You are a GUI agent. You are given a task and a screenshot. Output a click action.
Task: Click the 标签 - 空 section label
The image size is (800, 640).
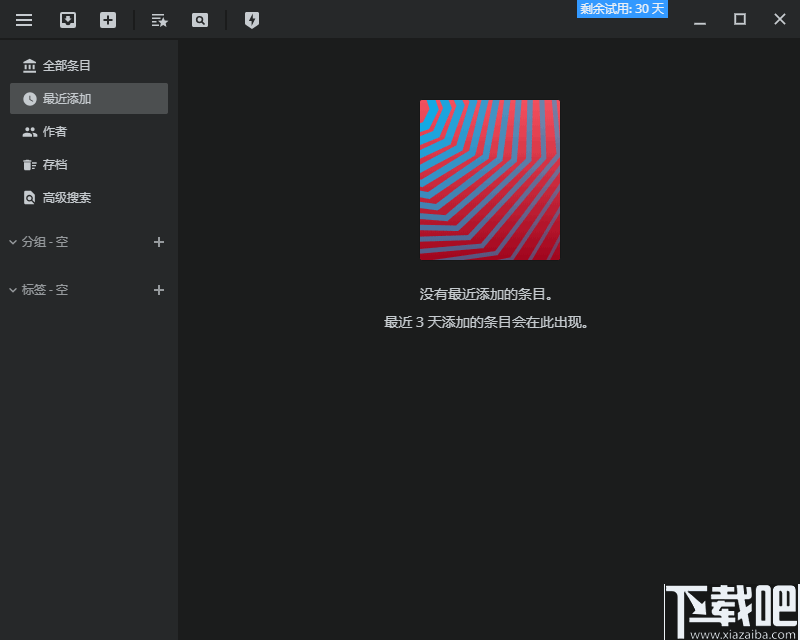(x=45, y=290)
